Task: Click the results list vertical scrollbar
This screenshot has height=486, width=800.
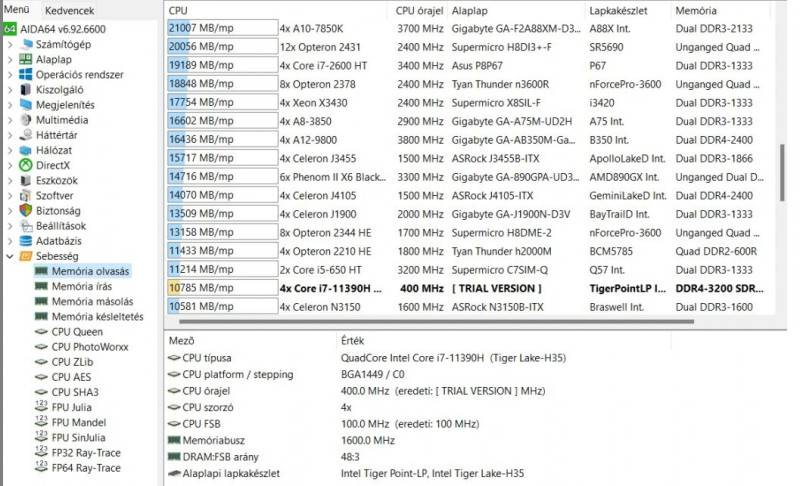Action: (x=782, y=172)
